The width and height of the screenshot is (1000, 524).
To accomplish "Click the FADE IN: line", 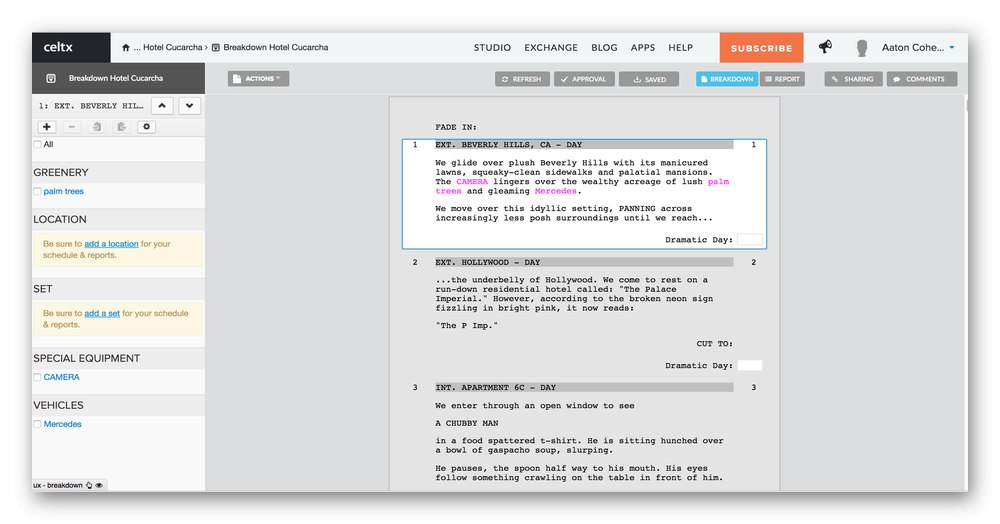I will point(456,127).
